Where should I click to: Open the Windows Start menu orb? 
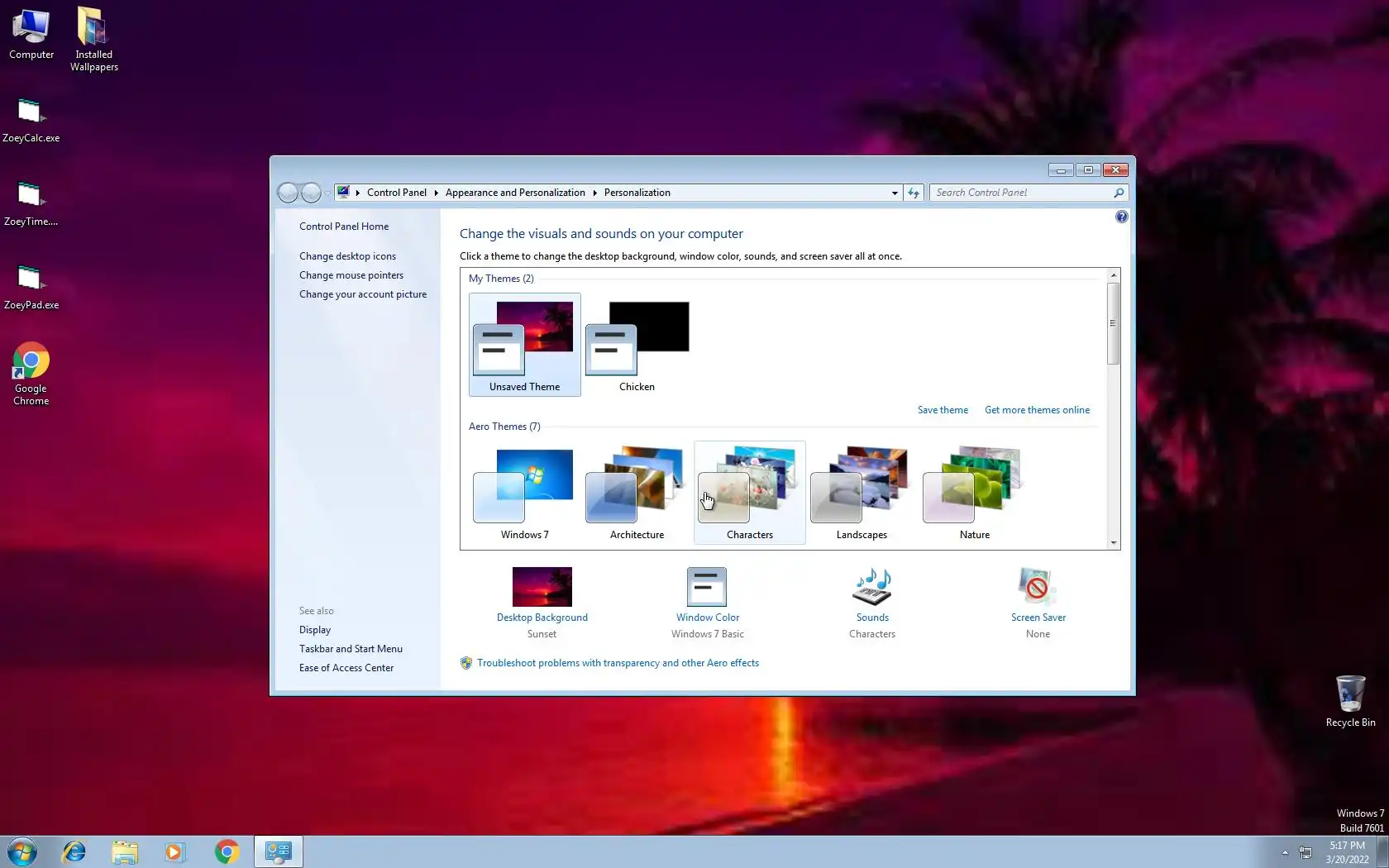point(21,851)
